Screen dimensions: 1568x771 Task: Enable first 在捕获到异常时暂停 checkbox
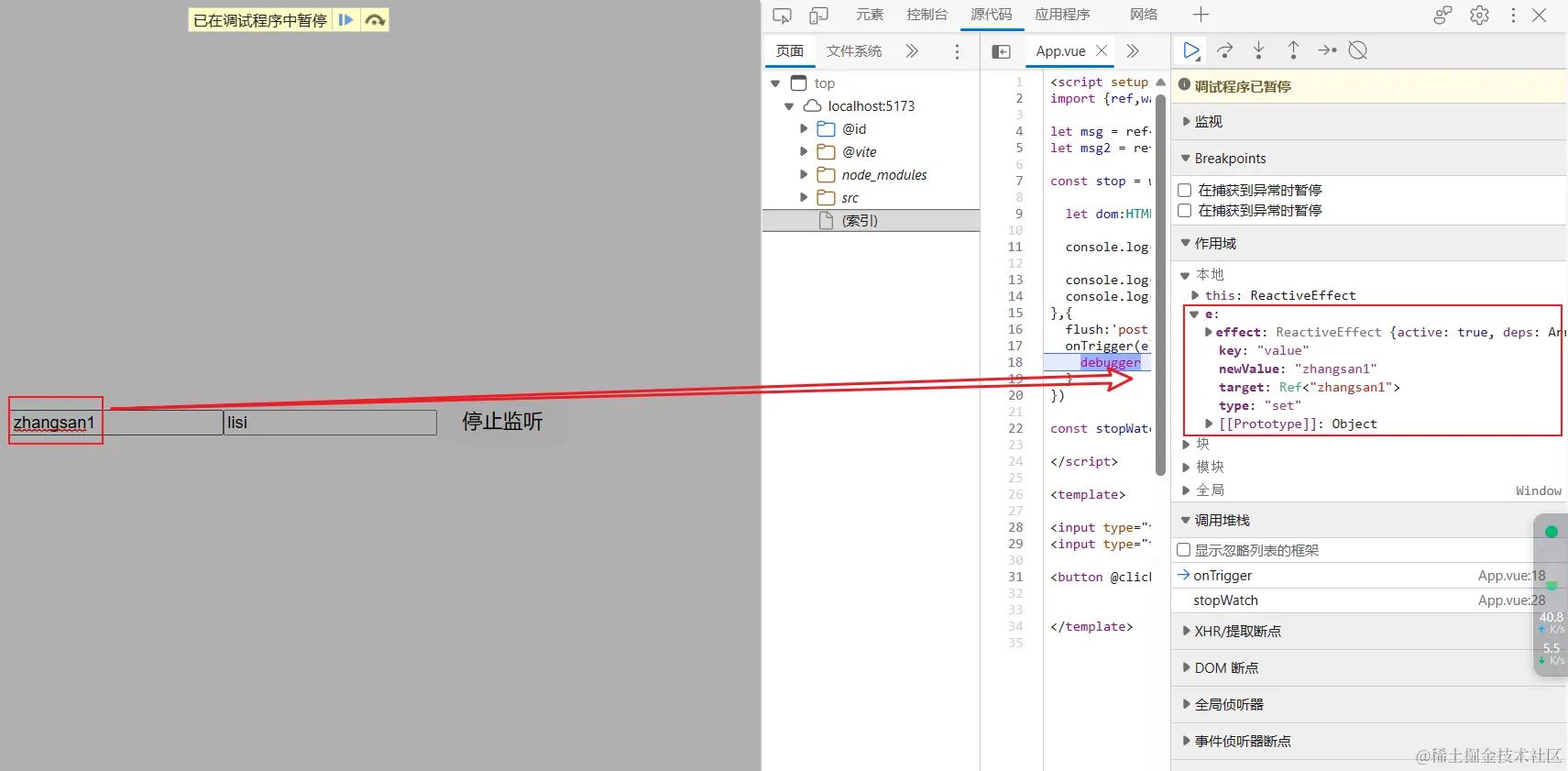pos(1184,190)
